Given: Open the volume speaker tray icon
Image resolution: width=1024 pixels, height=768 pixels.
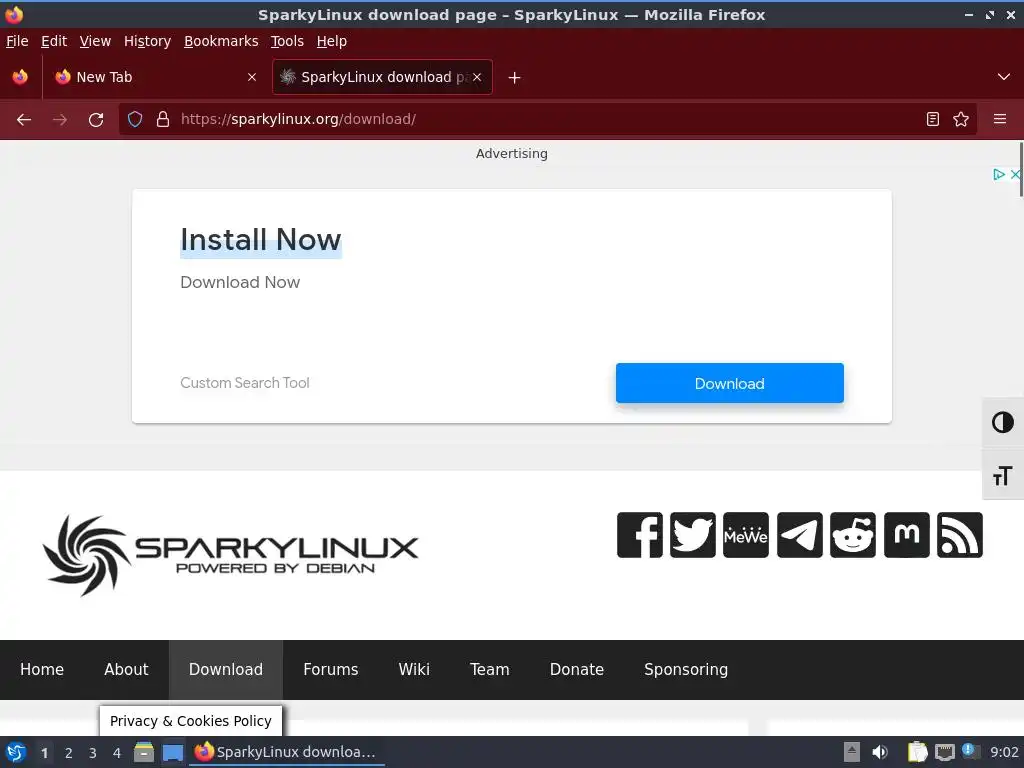Looking at the screenshot, I should pyautogui.click(x=880, y=752).
